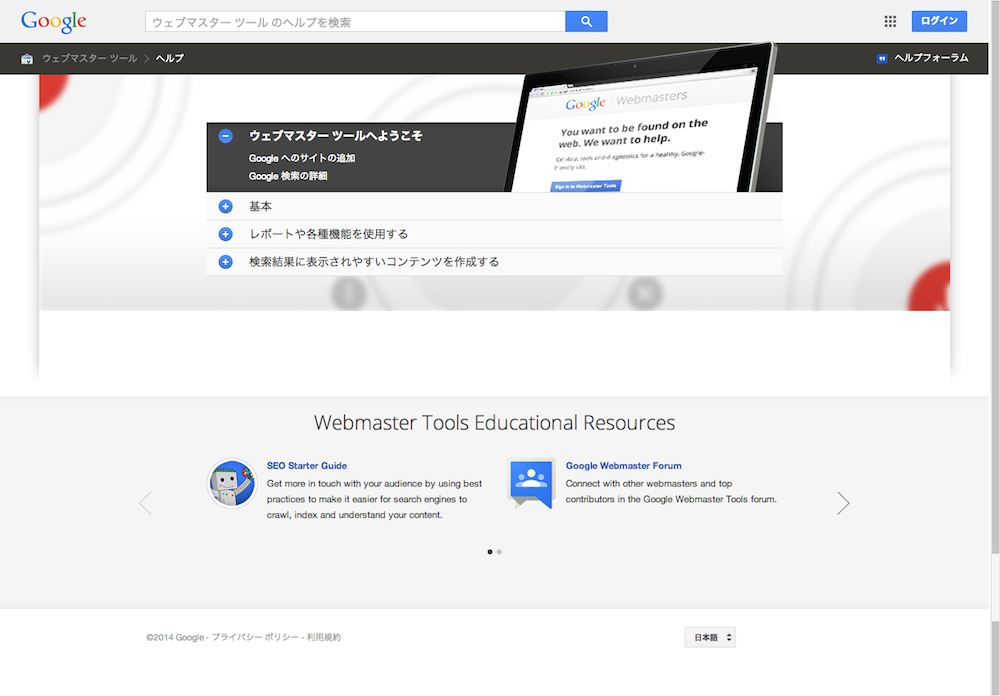Viewport: 1000px width, 696px height.
Task: Expand the 検索結果に表示されやすいコンテンツを作成する section
Action: point(226,262)
